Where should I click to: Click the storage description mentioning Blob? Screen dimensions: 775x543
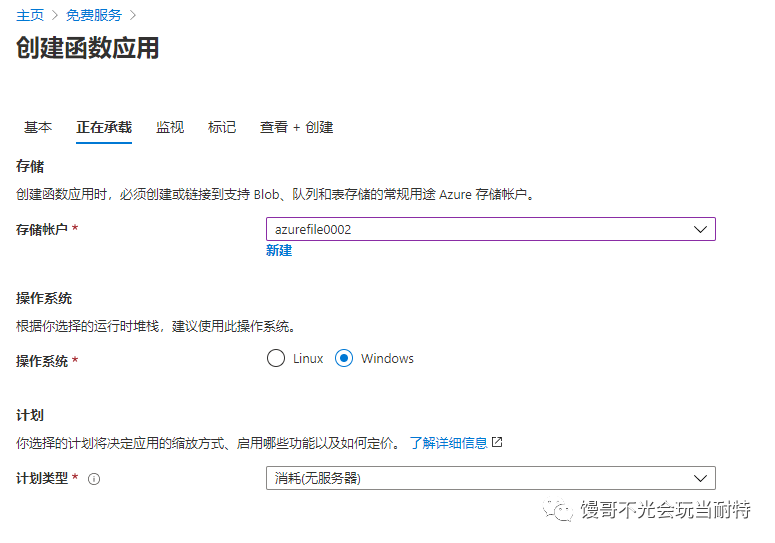pyautogui.click(x=276, y=195)
